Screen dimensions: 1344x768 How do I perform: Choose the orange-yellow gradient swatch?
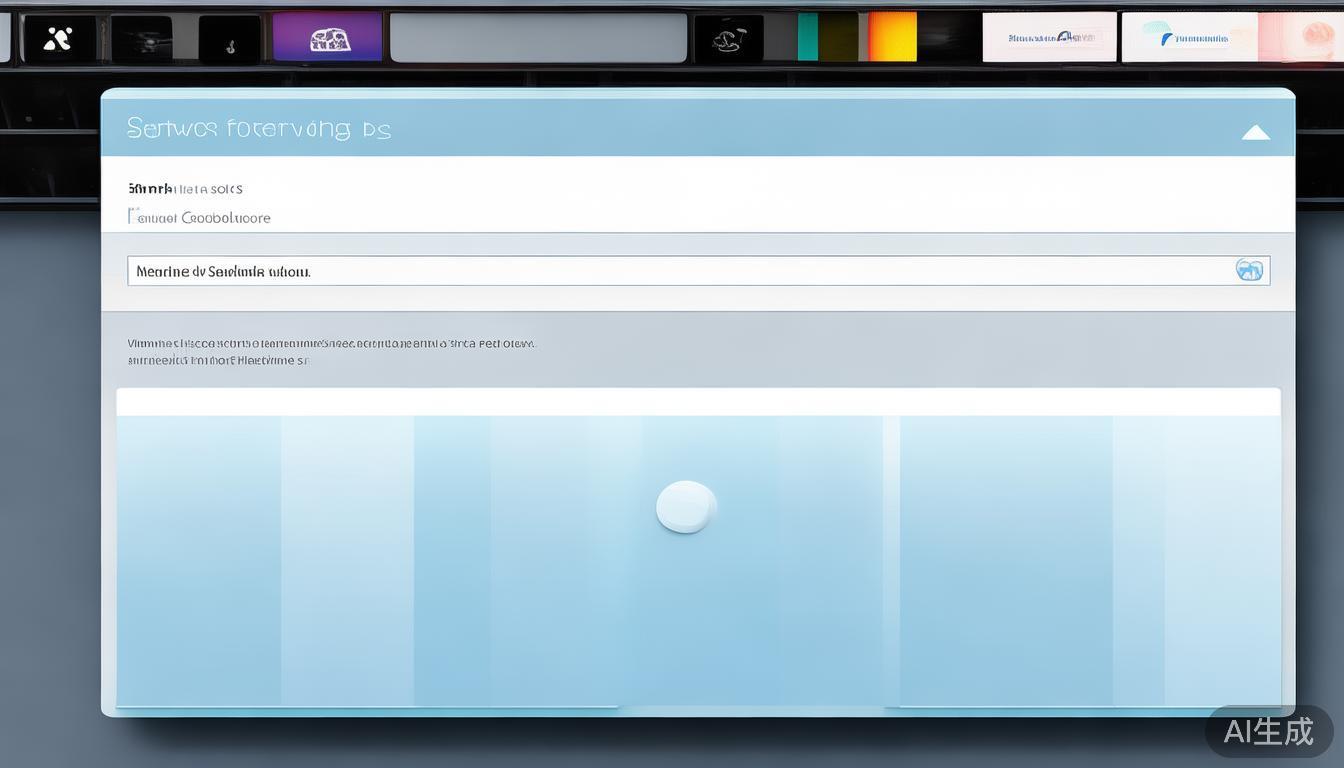892,37
